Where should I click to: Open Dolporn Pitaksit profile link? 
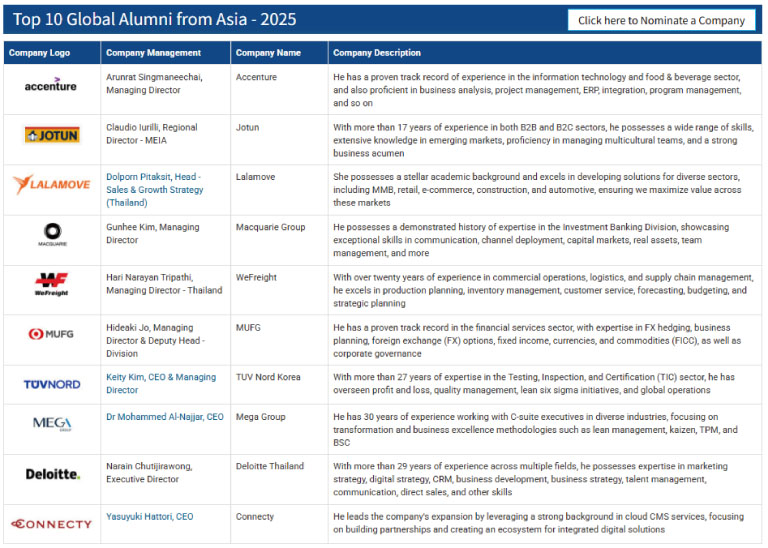click(x=155, y=190)
